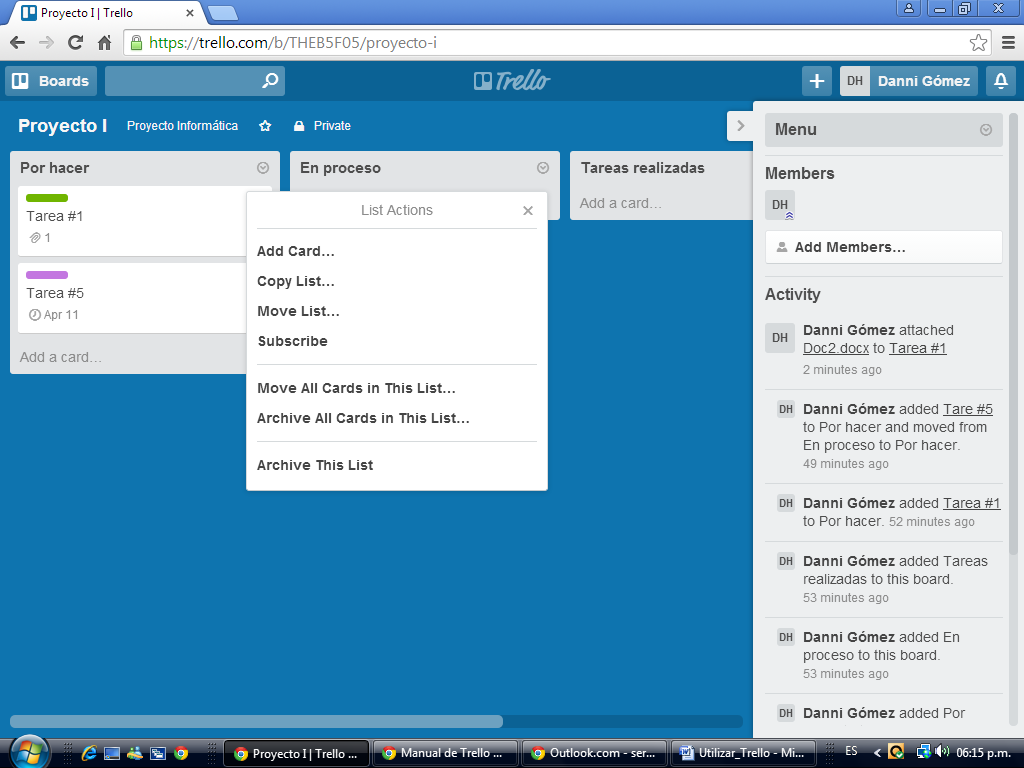Click the DH avatar in top header
This screenshot has height=768, width=1024.
(x=855, y=81)
